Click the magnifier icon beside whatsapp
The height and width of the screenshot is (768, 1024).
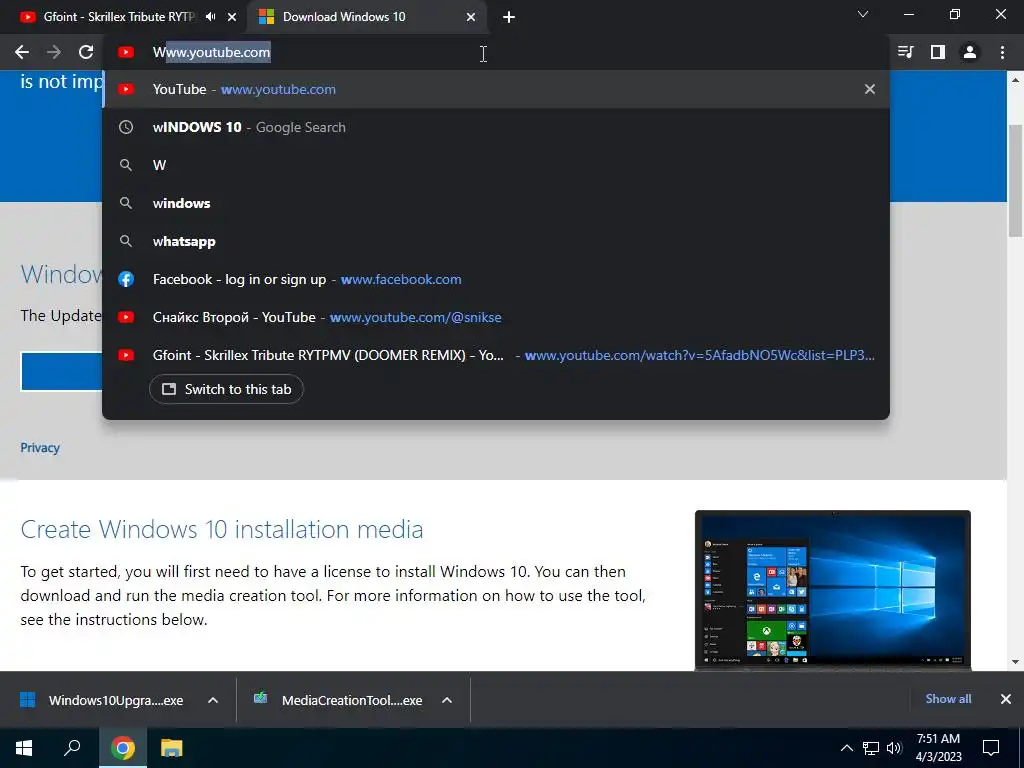(126, 241)
